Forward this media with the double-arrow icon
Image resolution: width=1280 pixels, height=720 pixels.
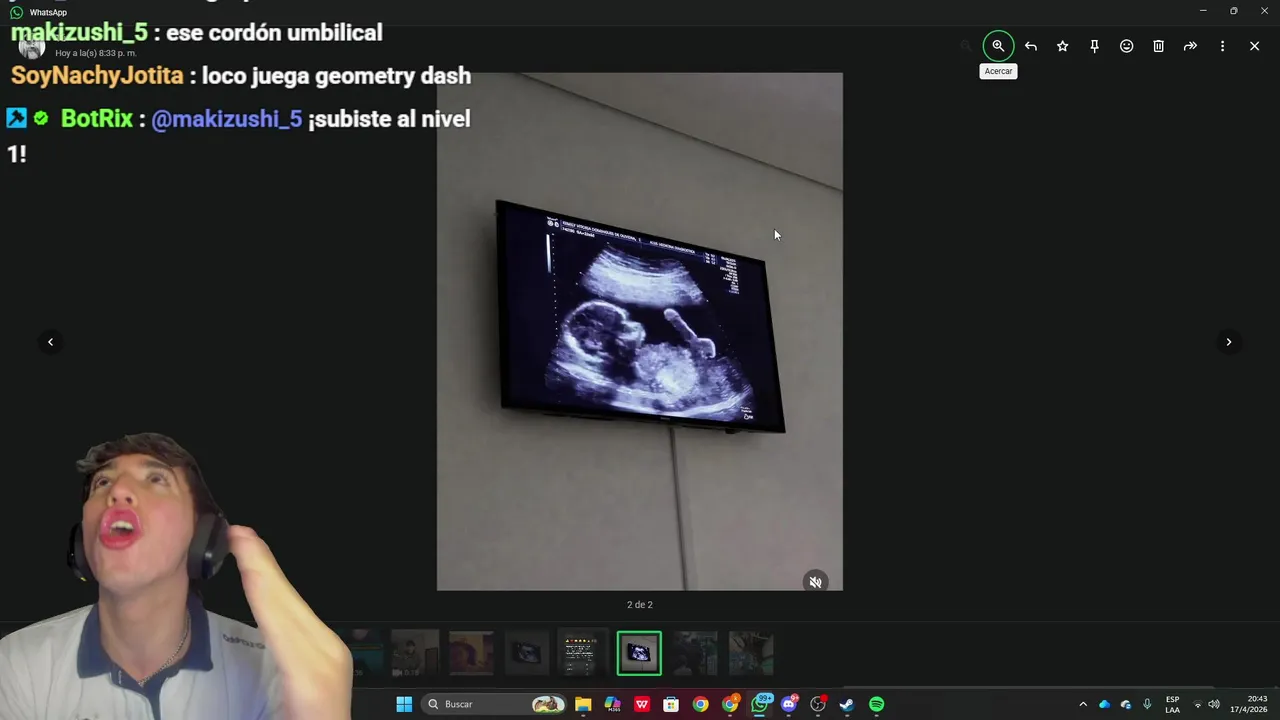[x=1191, y=46]
